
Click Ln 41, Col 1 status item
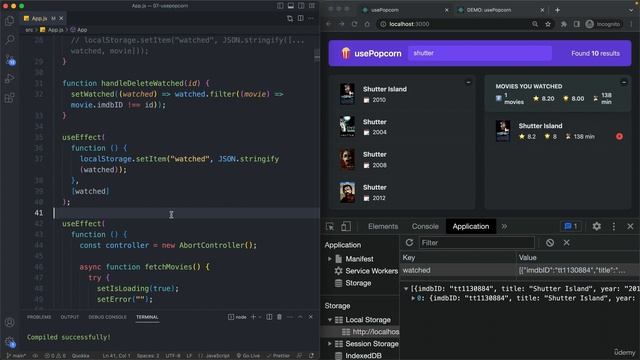point(116,356)
